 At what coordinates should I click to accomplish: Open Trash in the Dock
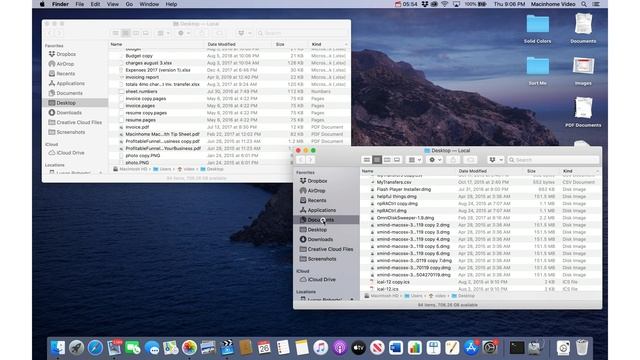(x=582, y=348)
